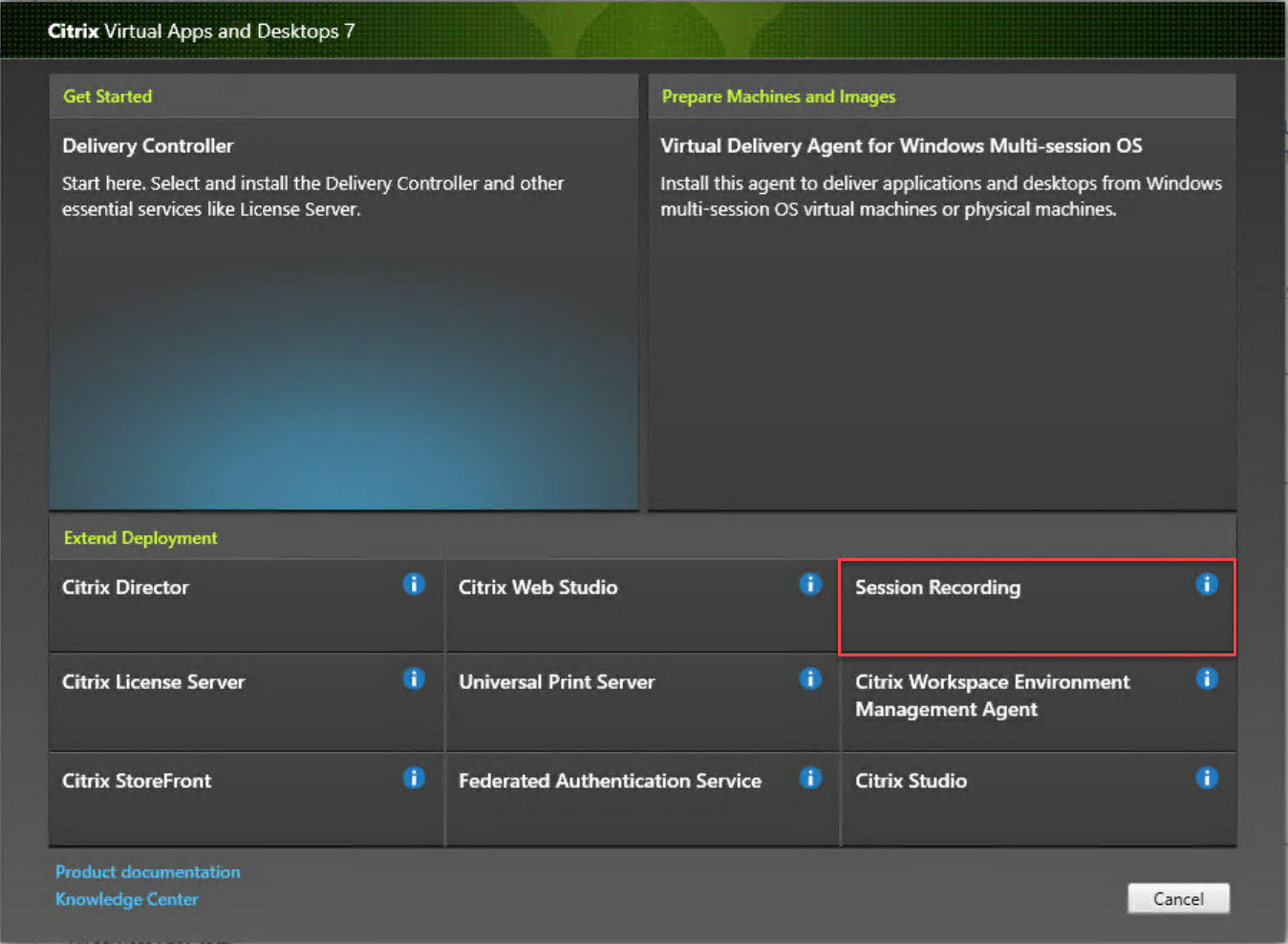Open the Product documentation link
This screenshot has height=944, width=1288.
pyautogui.click(x=147, y=871)
